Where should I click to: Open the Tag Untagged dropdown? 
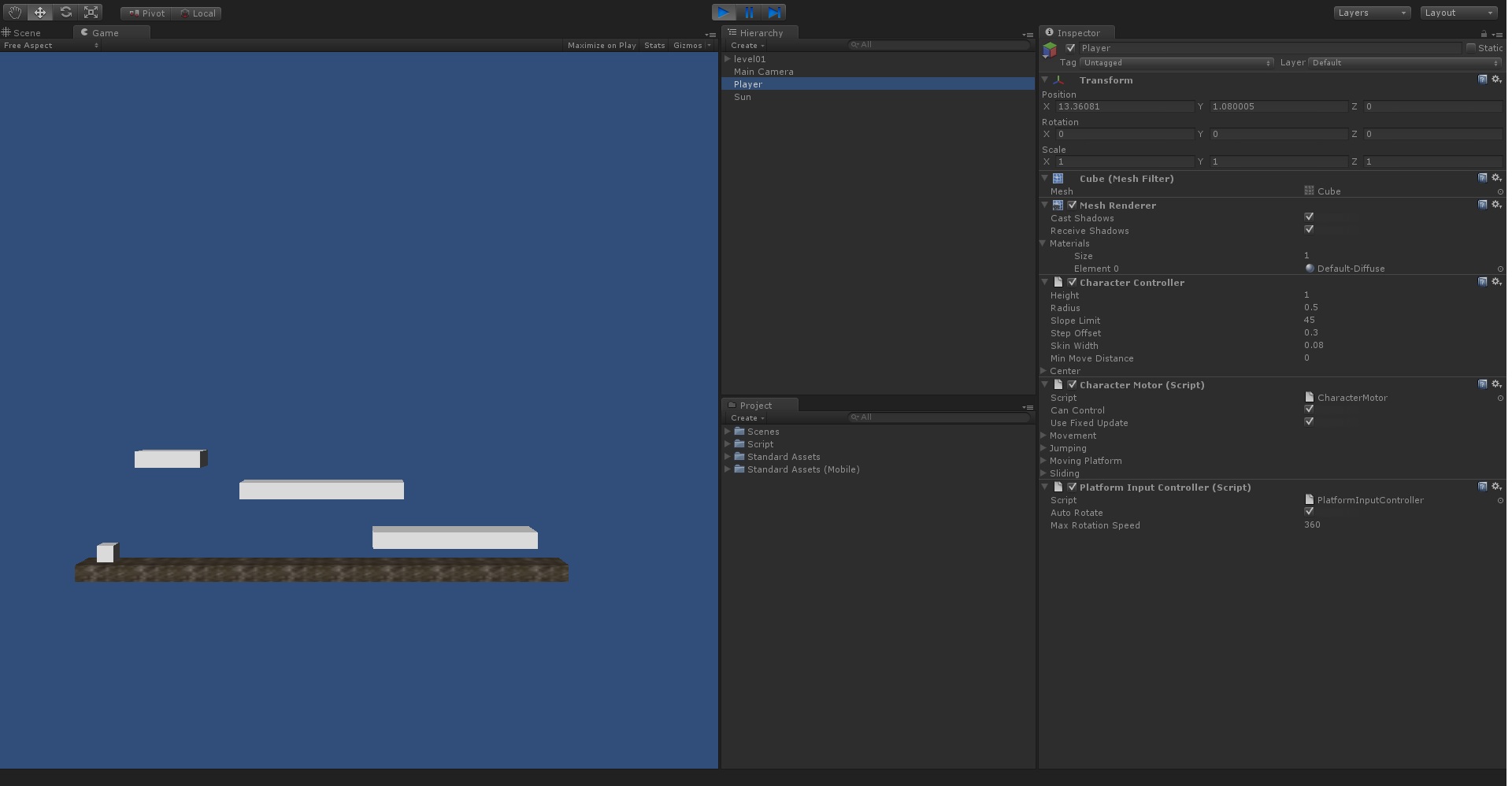tap(1177, 62)
